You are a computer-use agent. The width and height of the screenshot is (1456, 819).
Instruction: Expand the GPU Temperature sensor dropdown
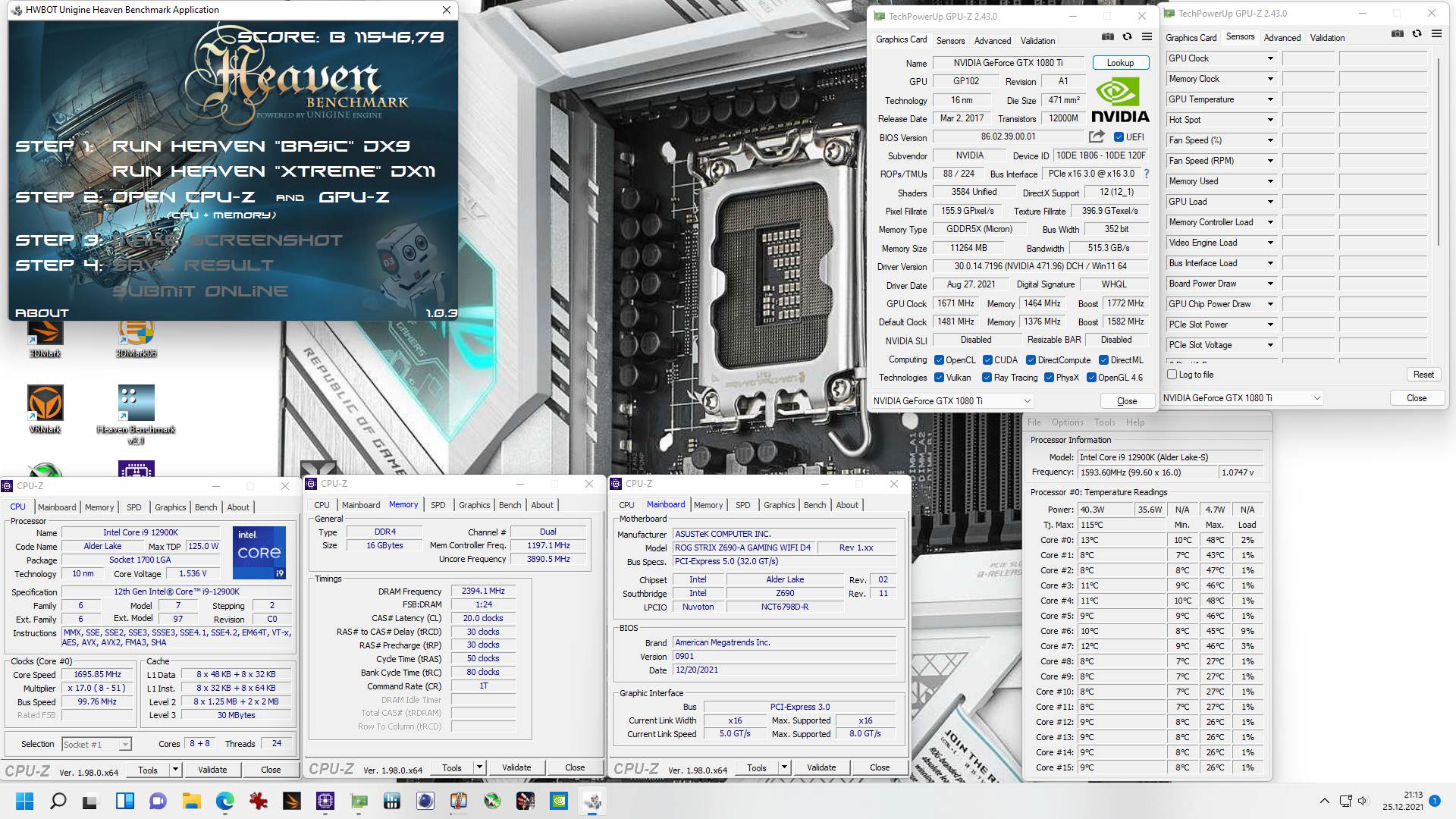[1270, 99]
